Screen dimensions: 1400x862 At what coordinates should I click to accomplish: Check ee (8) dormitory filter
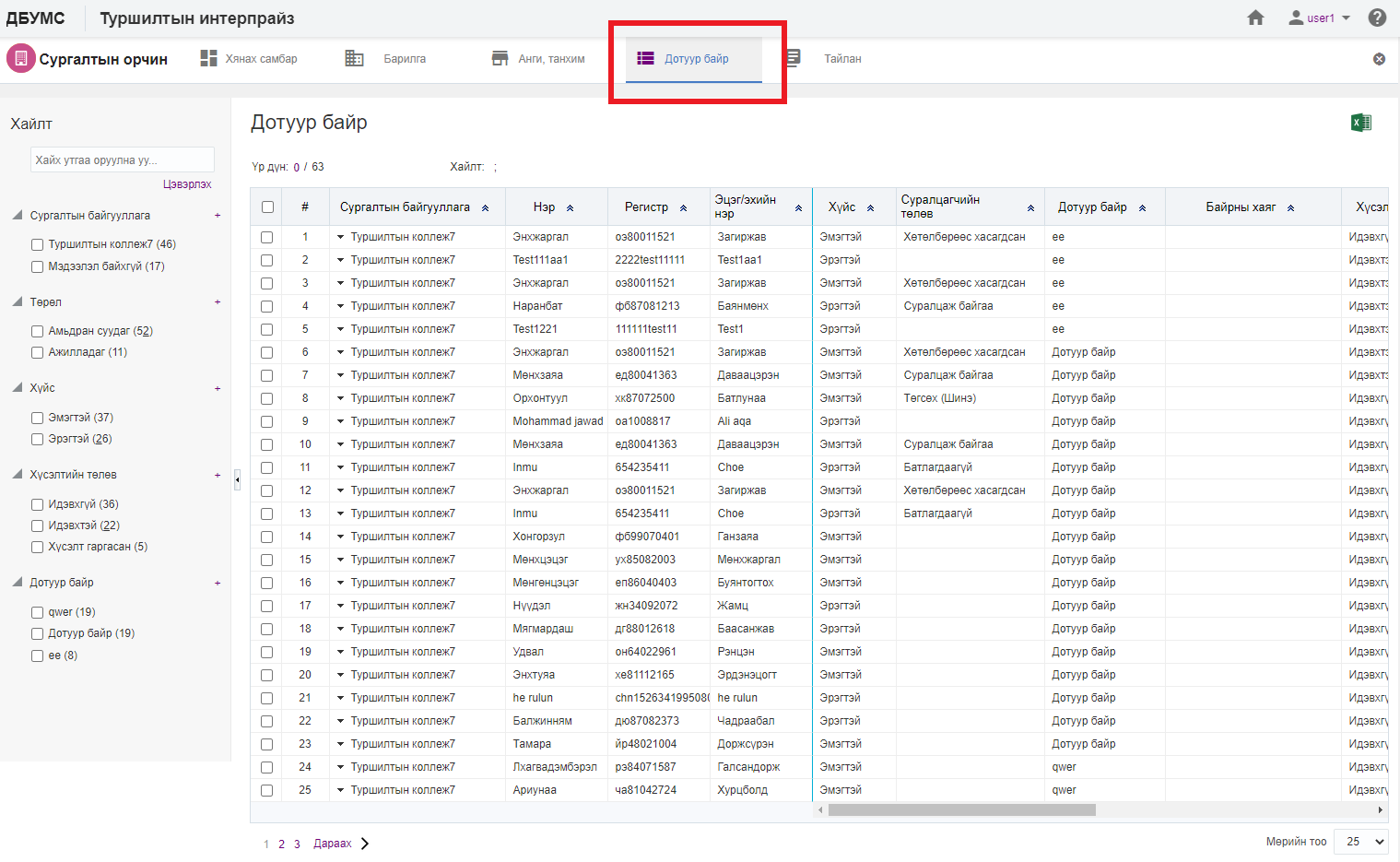tap(38, 656)
